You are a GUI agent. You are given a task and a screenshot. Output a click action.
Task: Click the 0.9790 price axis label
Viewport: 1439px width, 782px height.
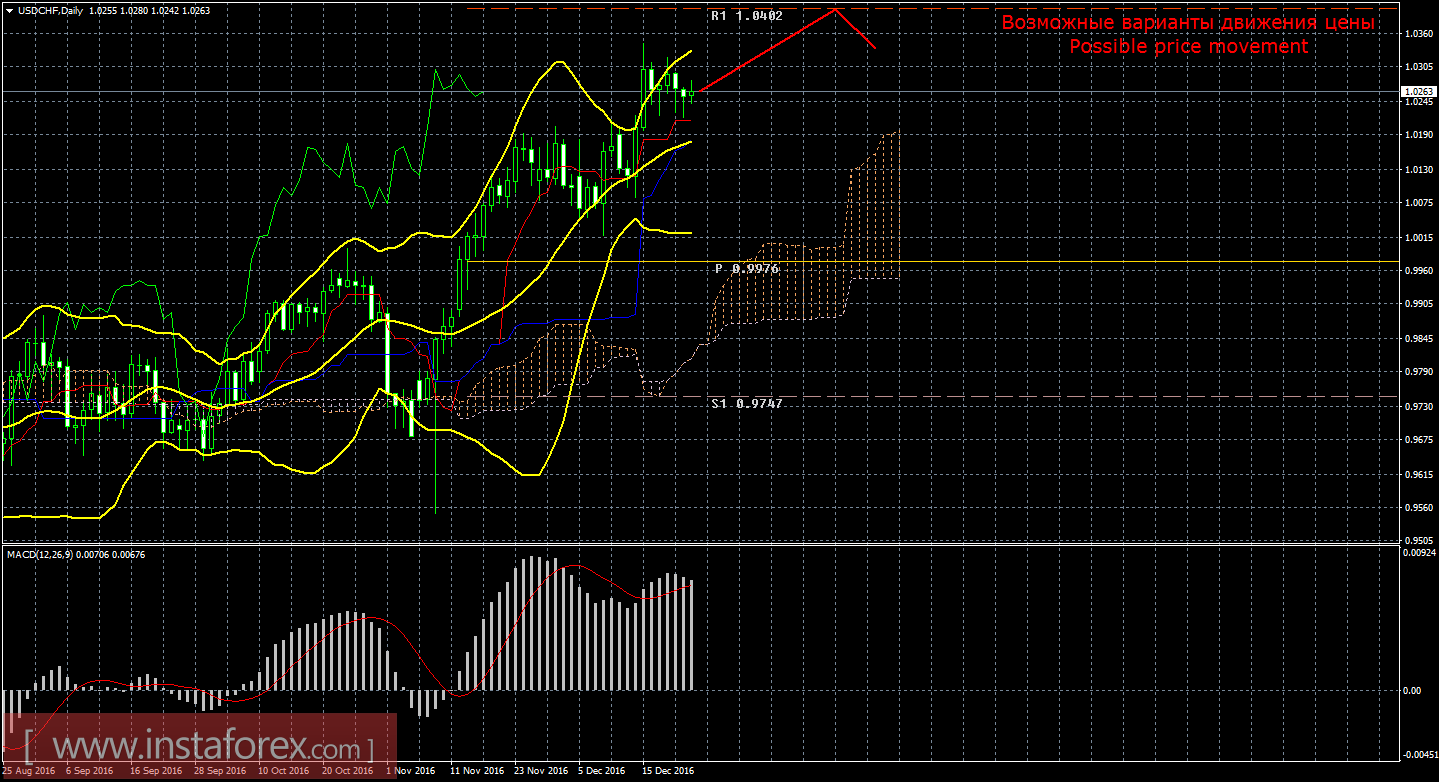coord(1418,372)
